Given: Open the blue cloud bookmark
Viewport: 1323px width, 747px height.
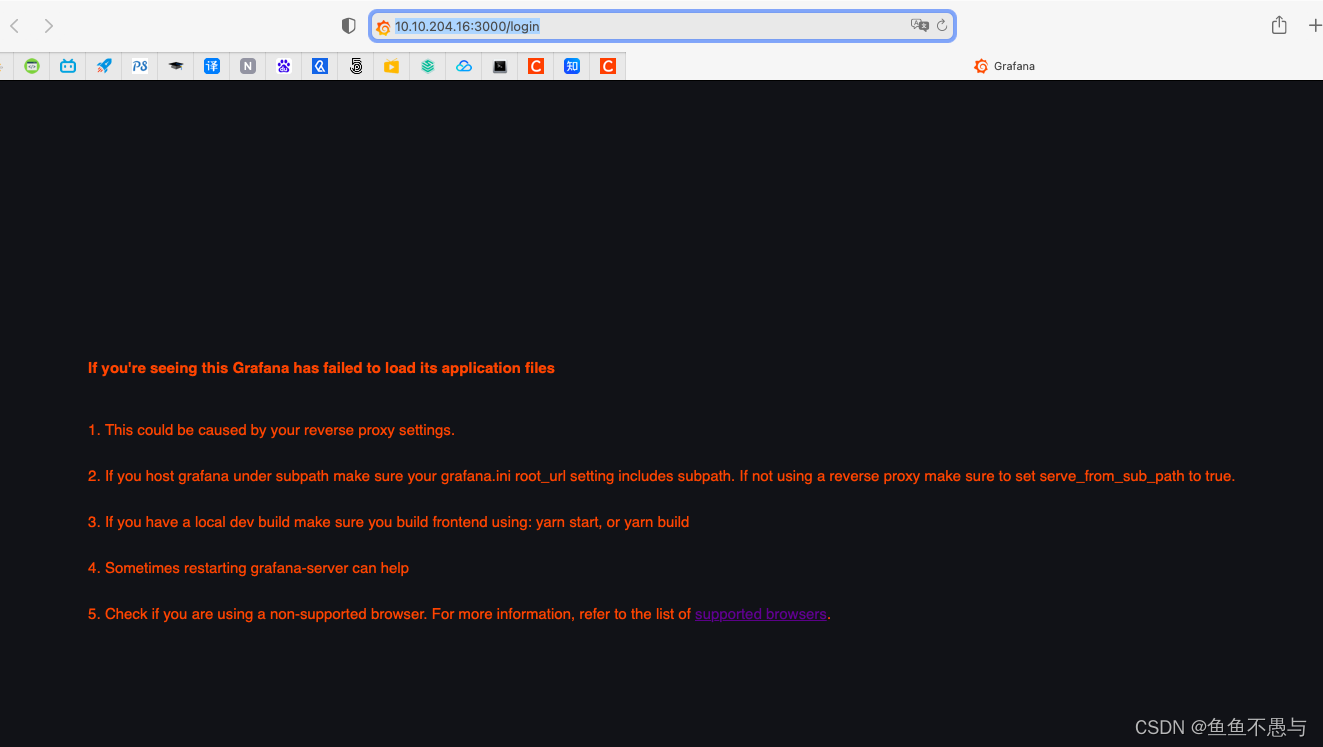Looking at the screenshot, I should 464,66.
